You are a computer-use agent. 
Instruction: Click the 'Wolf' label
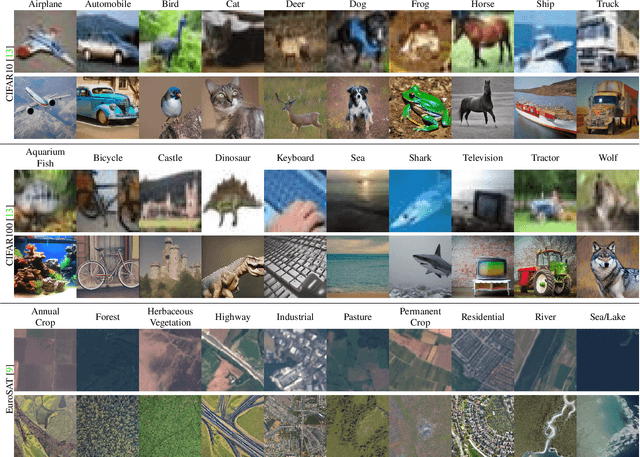pyautogui.click(x=608, y=158)
